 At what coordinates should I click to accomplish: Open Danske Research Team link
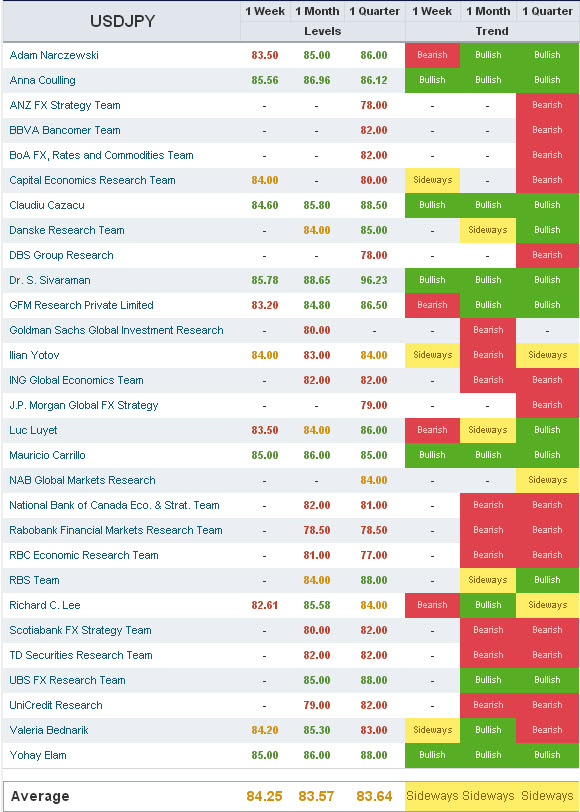tap(67, 230)
